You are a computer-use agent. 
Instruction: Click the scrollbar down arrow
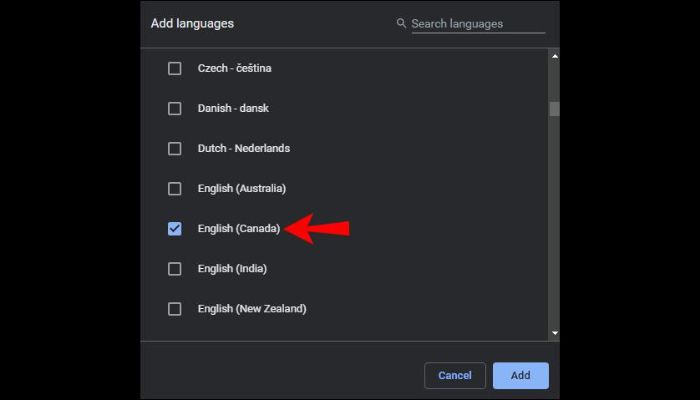tap(554, 333)
